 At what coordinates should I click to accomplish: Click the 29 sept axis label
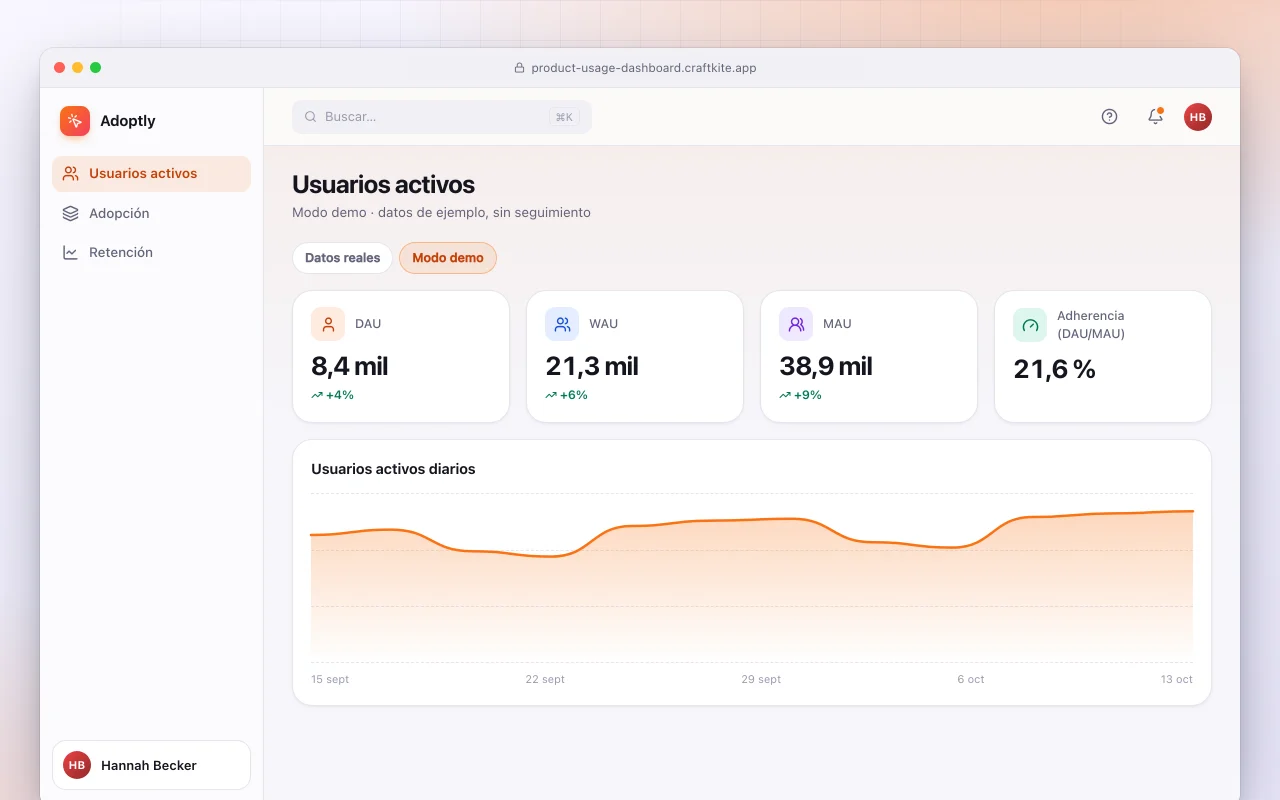761,679
